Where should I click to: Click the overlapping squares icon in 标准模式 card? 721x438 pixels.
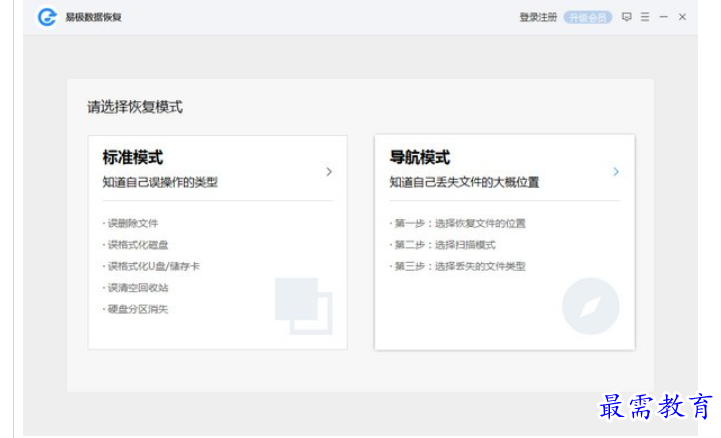303,306
